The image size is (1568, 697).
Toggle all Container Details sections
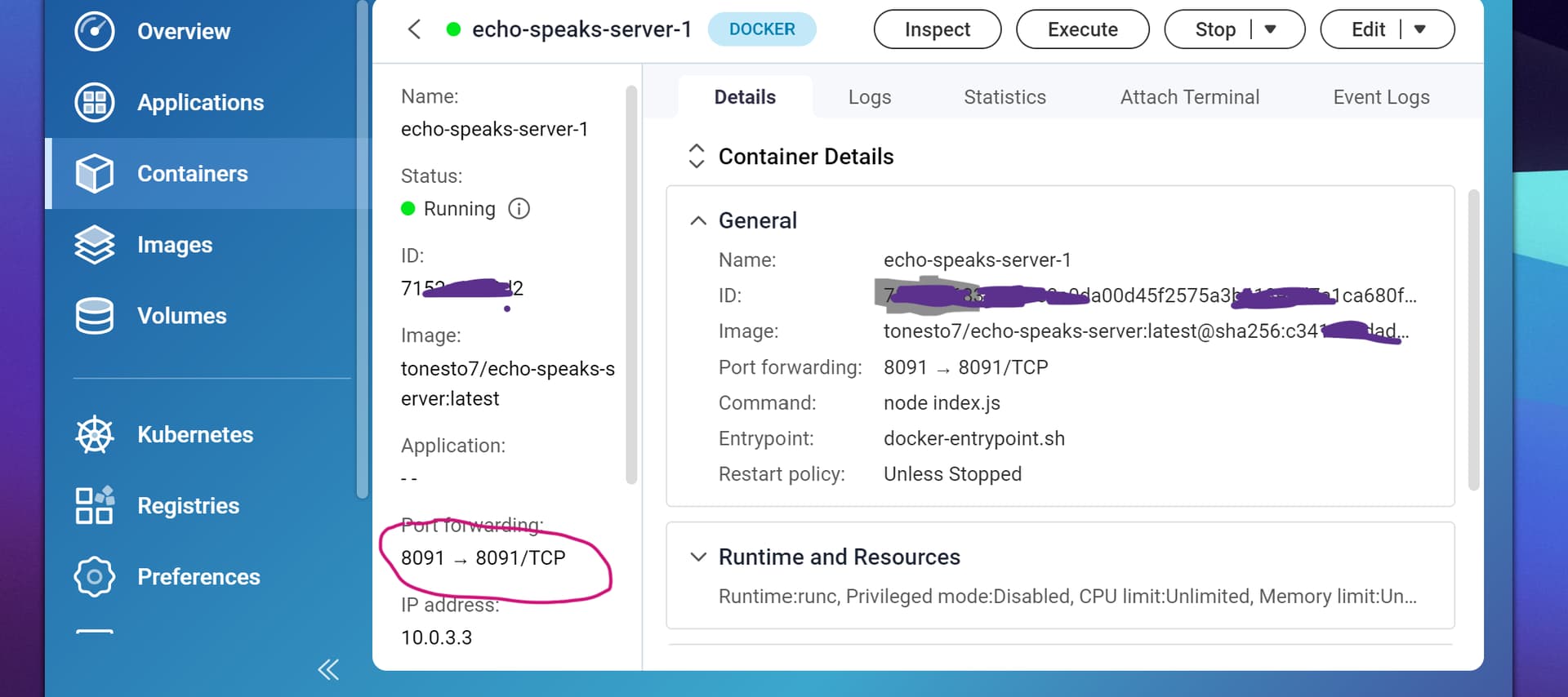(x=697, y=156)
